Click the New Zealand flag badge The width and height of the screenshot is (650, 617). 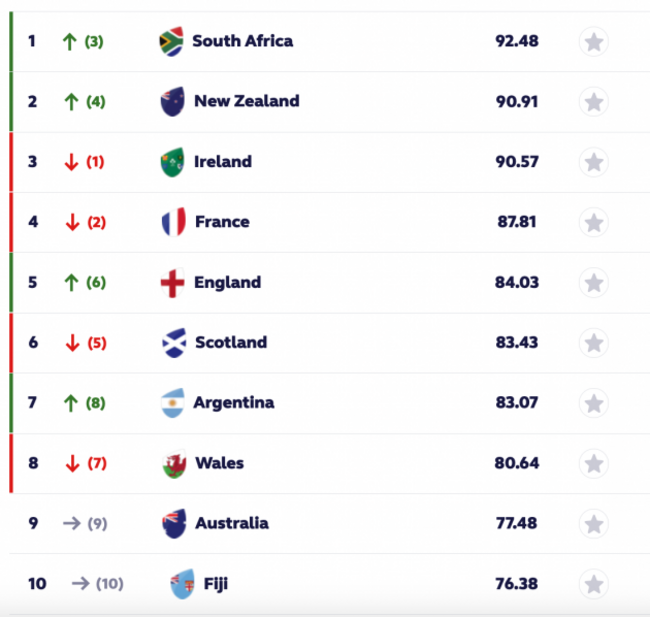coord(172,101)
